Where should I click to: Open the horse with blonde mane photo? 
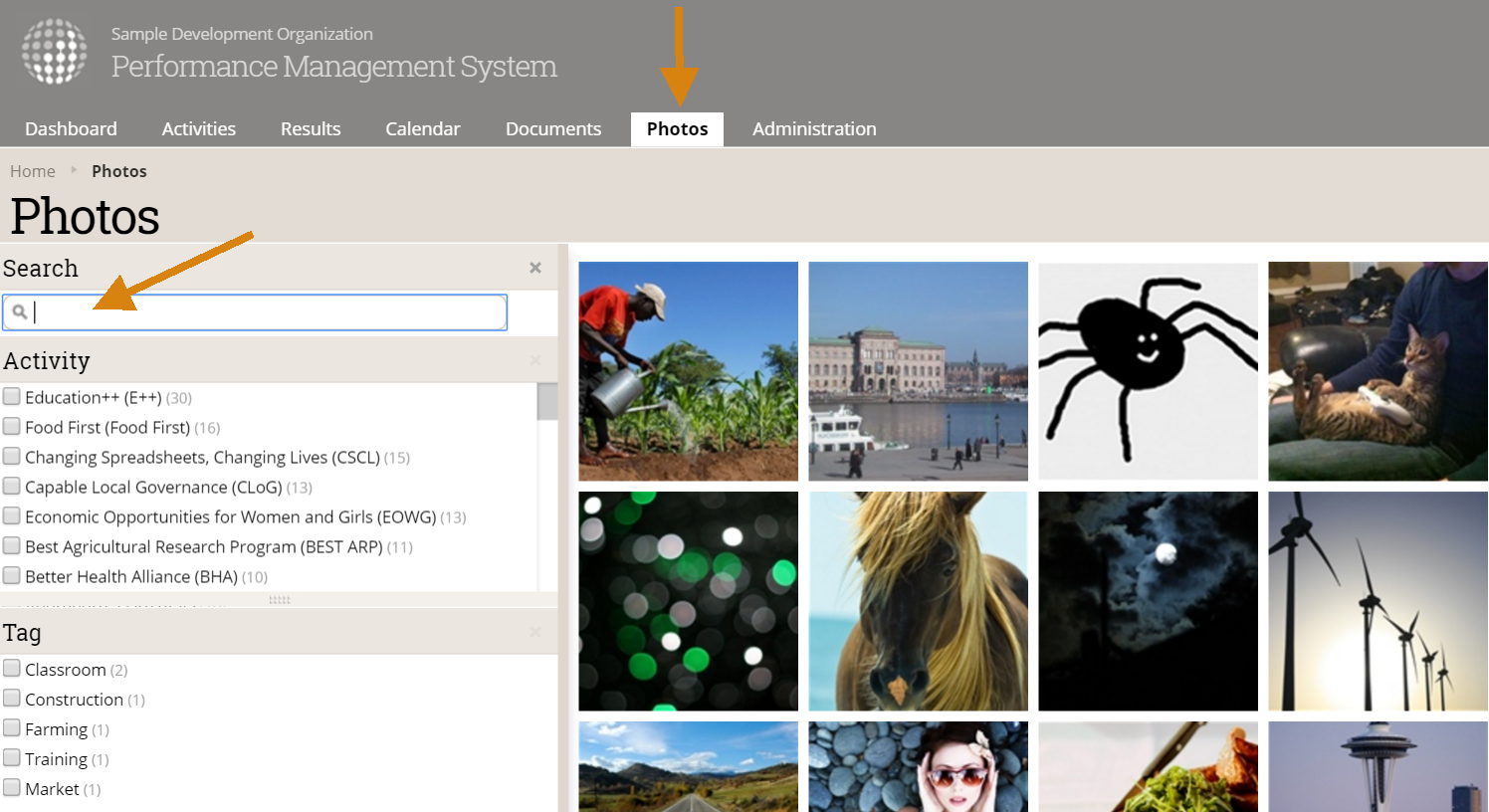pos(919,601)
